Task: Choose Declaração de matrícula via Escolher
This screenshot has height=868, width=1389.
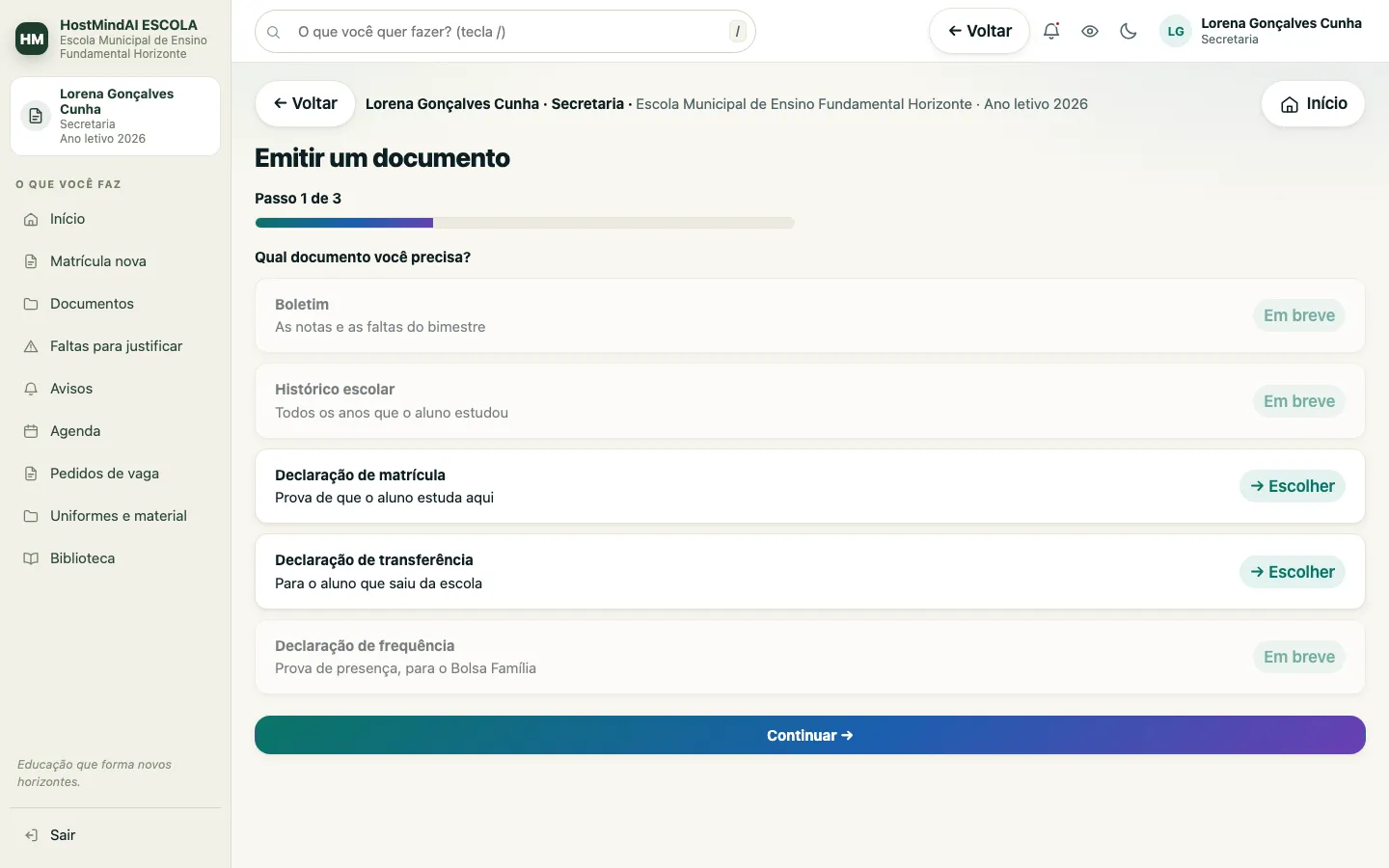Action: click(x=1293, y=486)
